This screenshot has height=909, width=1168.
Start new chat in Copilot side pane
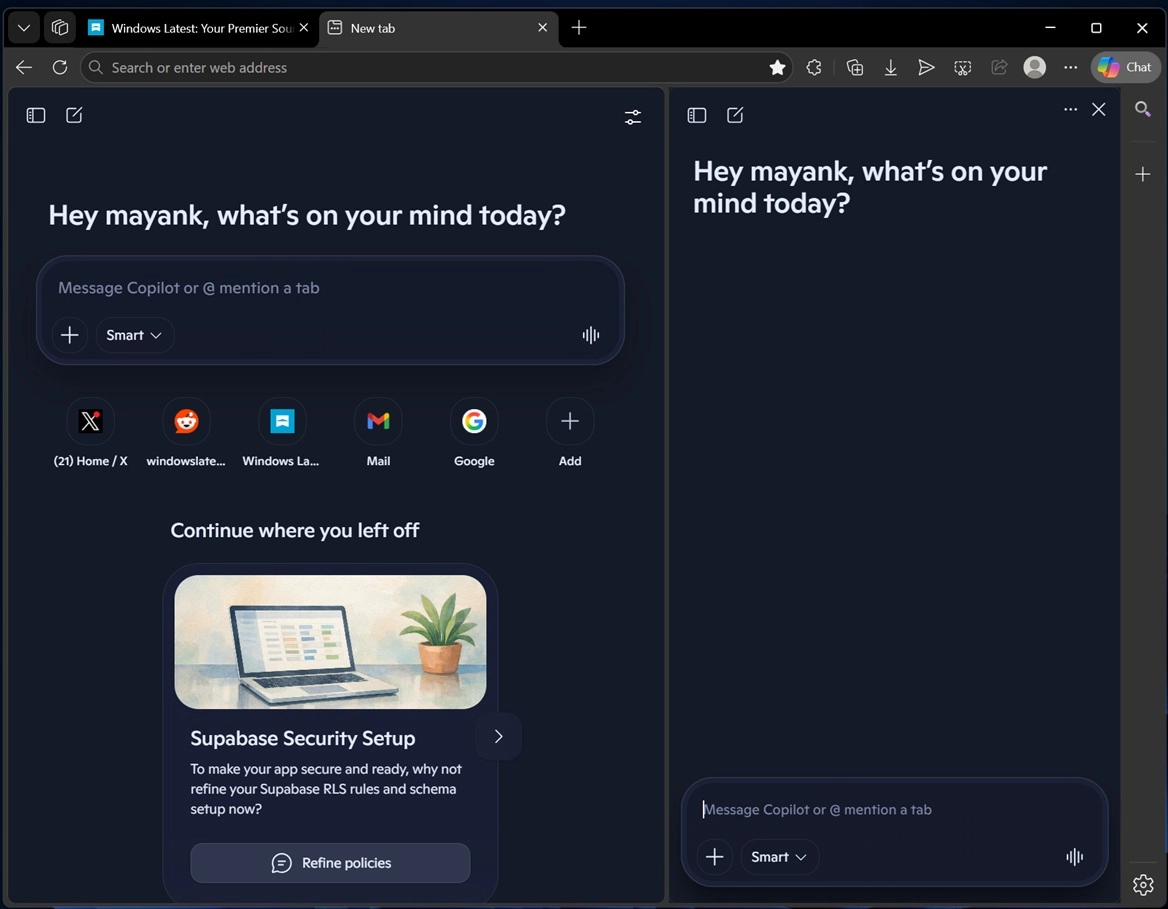pyautogui.click(x=734, y=115)
